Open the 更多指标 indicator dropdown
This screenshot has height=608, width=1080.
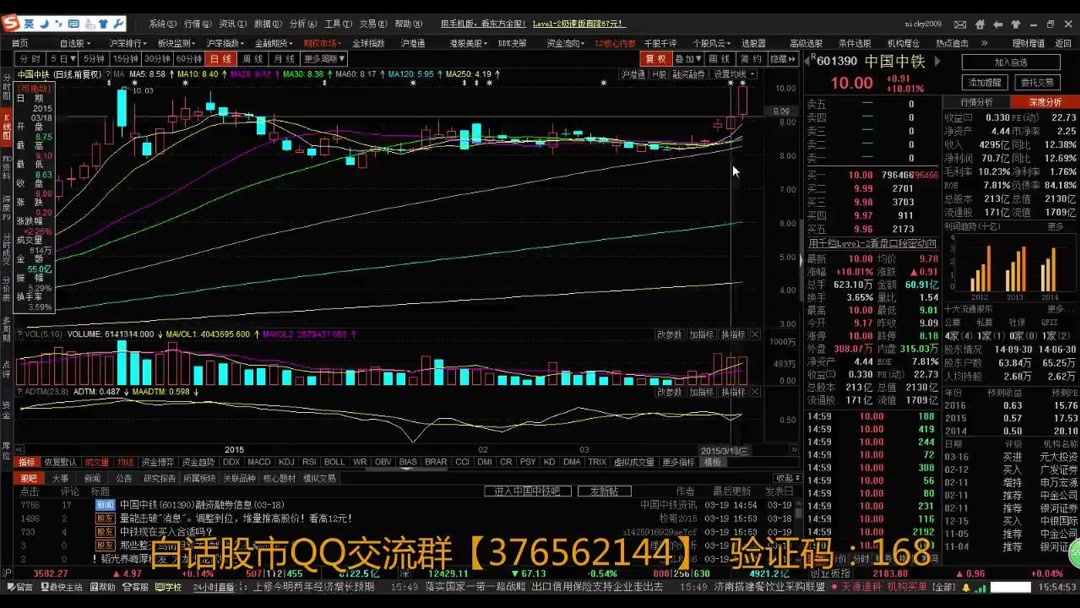680,462
